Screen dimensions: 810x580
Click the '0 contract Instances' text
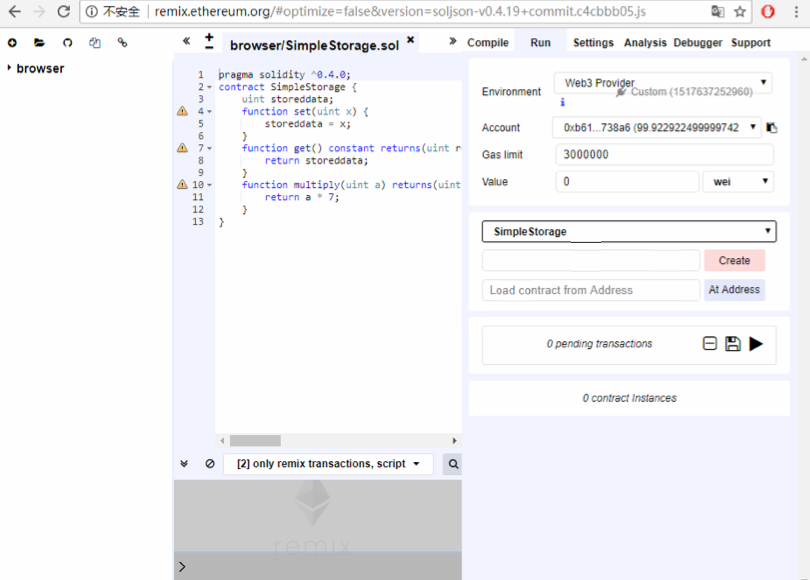629,398
